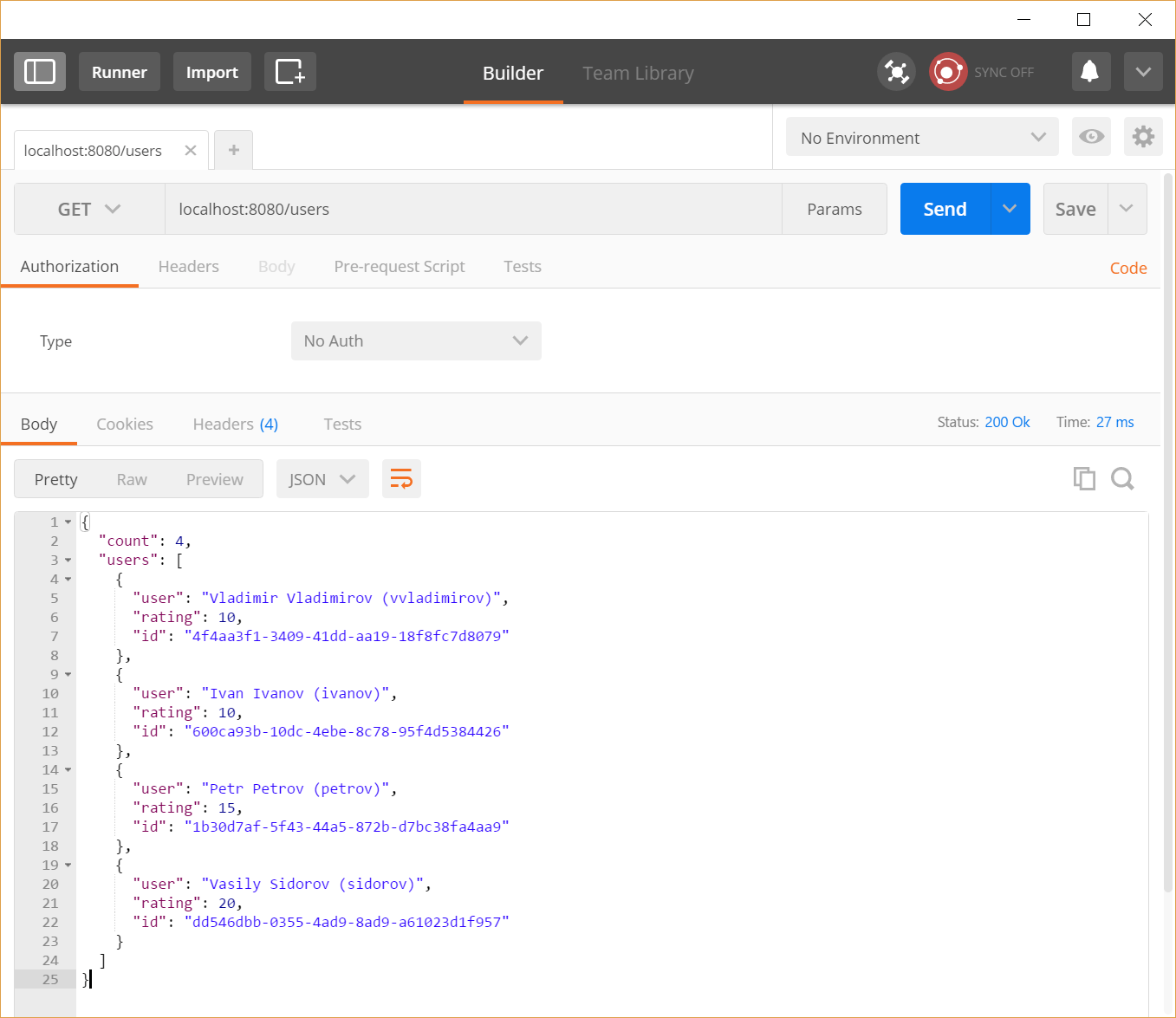This screenshot has height=1018, width=1176.
Task: Copy response body to clipboard icon
Action: pyautogui.click(x=1084, y=478)
